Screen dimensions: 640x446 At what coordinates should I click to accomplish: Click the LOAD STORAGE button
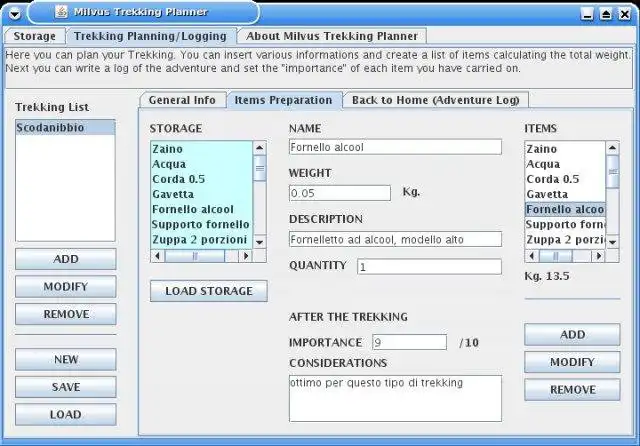(209, 291)
